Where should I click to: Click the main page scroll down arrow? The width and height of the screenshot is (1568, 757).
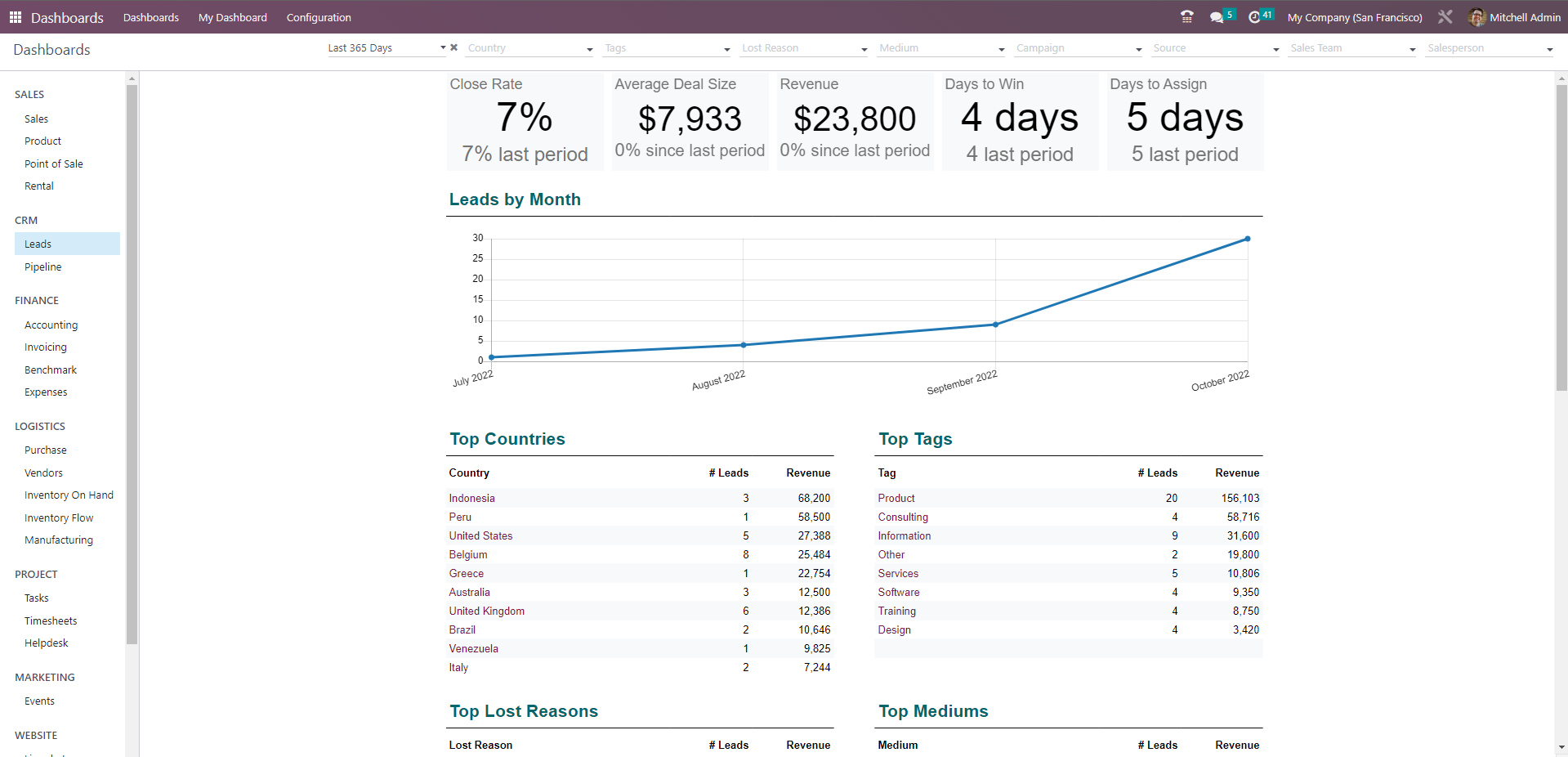tap(1561, 747)
